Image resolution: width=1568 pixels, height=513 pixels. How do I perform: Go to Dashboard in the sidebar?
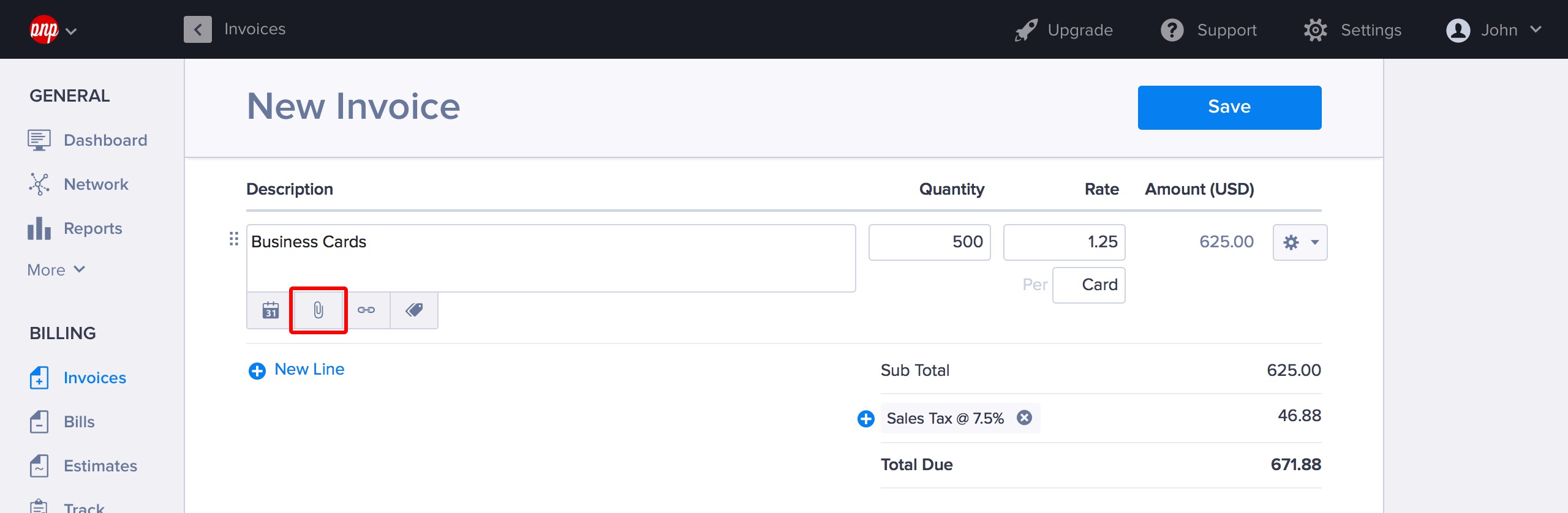(x=105, y=140)
